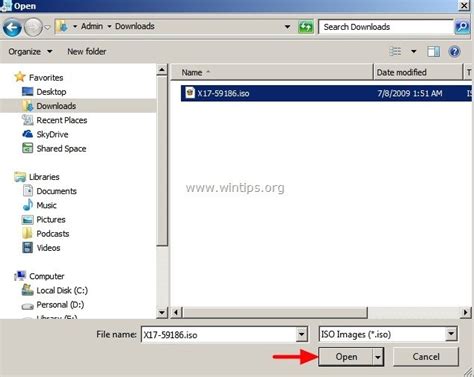Open the Pictures library

[x=51, y=220]
